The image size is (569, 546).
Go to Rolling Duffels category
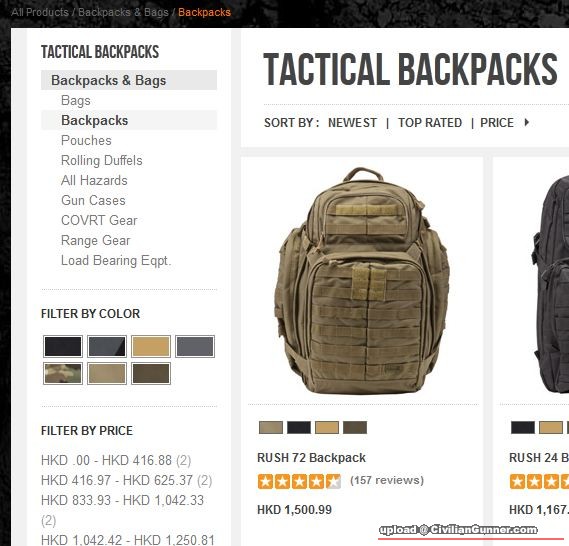(102, 160)
